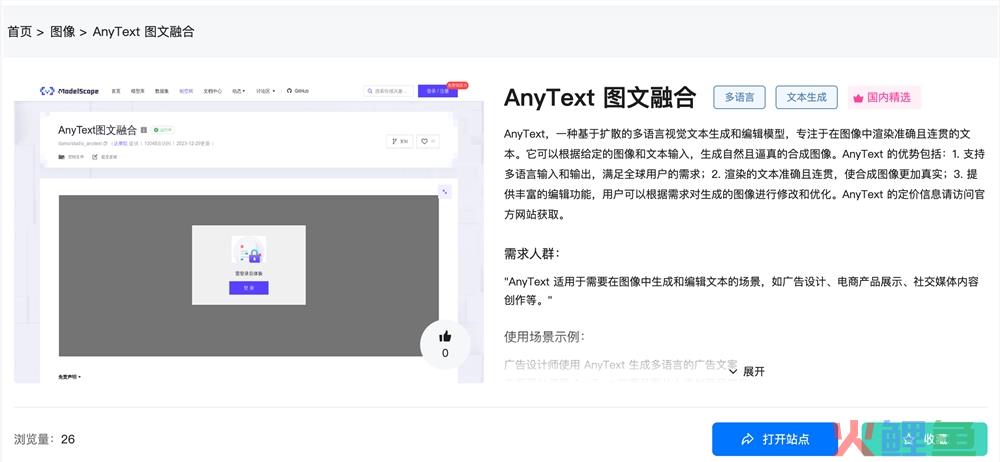1000x462 pixels.
Task: Click the fullscreen expand icon in preview
Action: click(x=445, y=192)
